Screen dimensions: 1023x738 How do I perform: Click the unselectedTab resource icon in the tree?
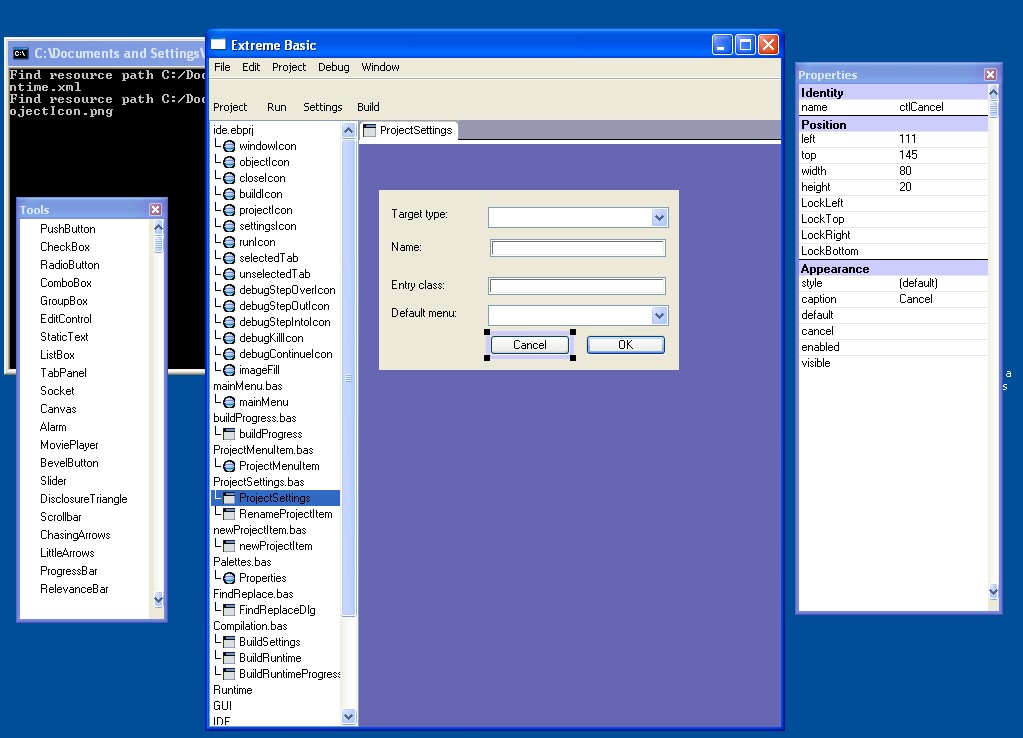tap(229, 274)
